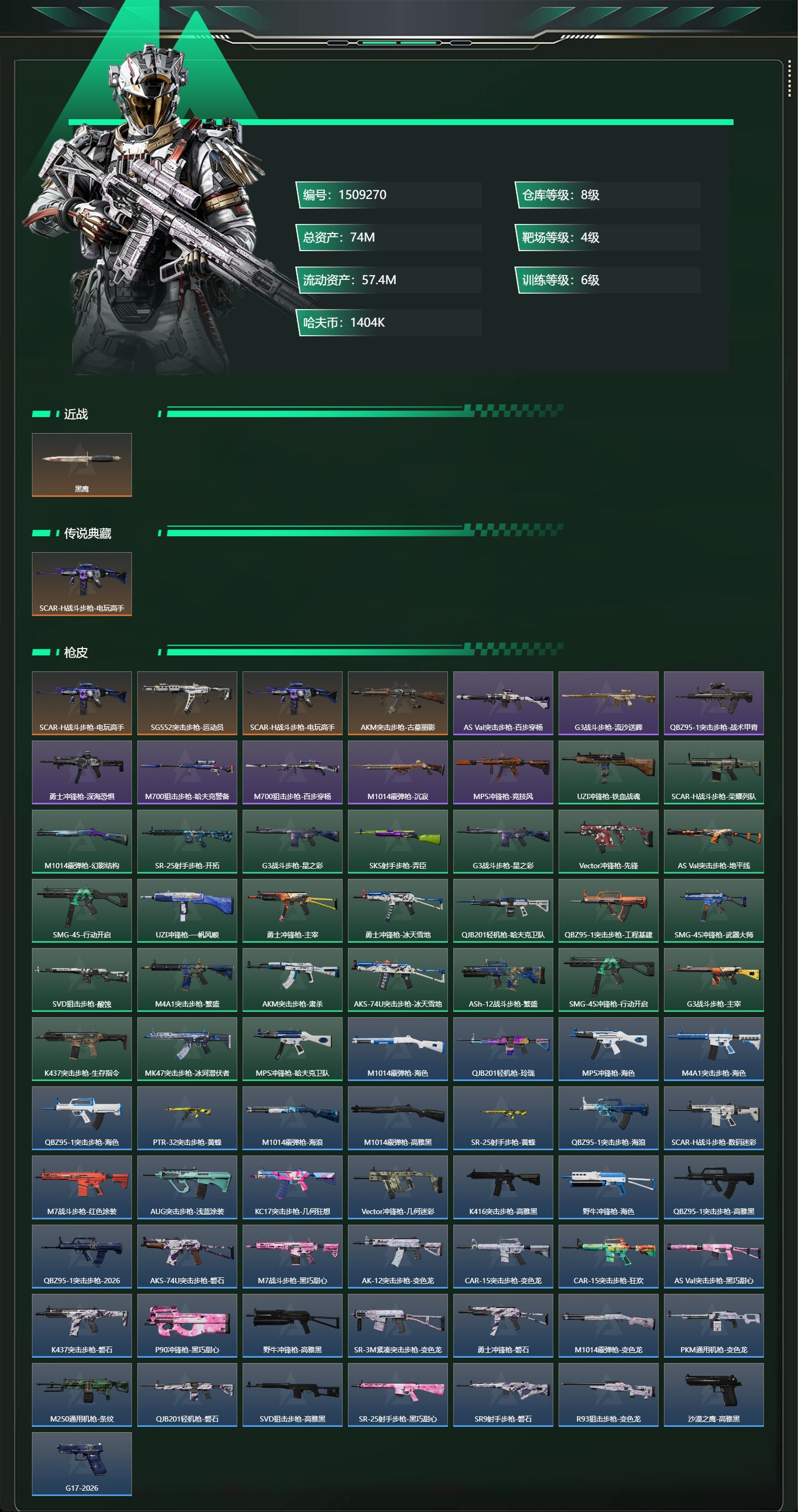The image size is (798, 1512).
Task: Click the M7战斗步枪-红色涂装 skin
Action: coord(81,1187)
